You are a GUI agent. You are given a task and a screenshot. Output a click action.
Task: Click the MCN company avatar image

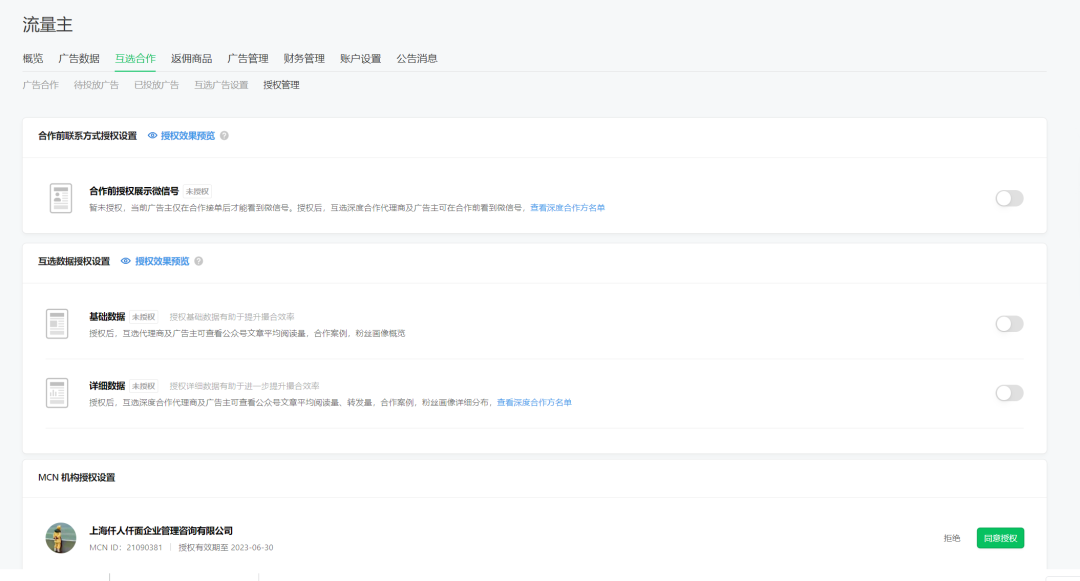[60, 537]
